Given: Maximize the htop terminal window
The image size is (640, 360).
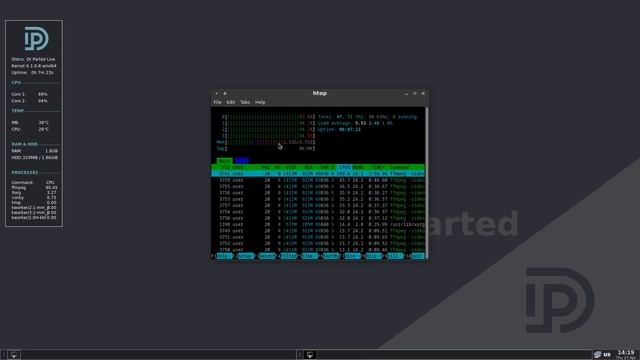Looking at the screenshot, I should pos(415,93).
